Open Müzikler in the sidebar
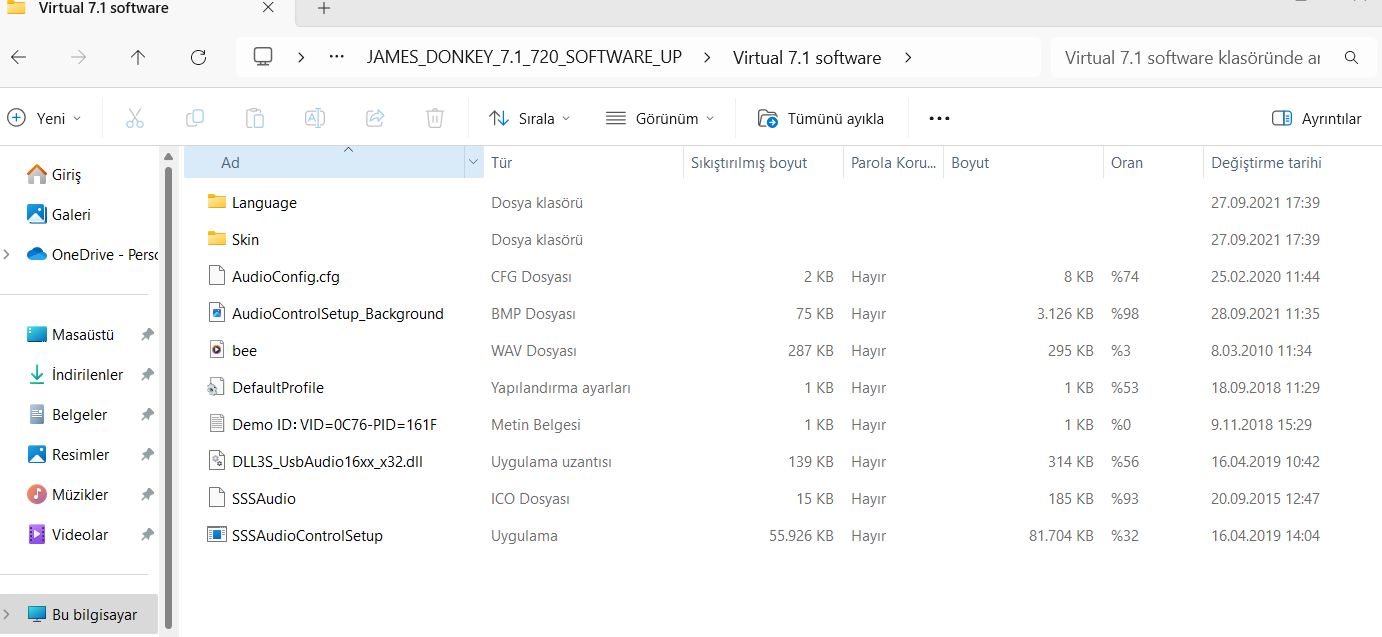 pos(80,494)
